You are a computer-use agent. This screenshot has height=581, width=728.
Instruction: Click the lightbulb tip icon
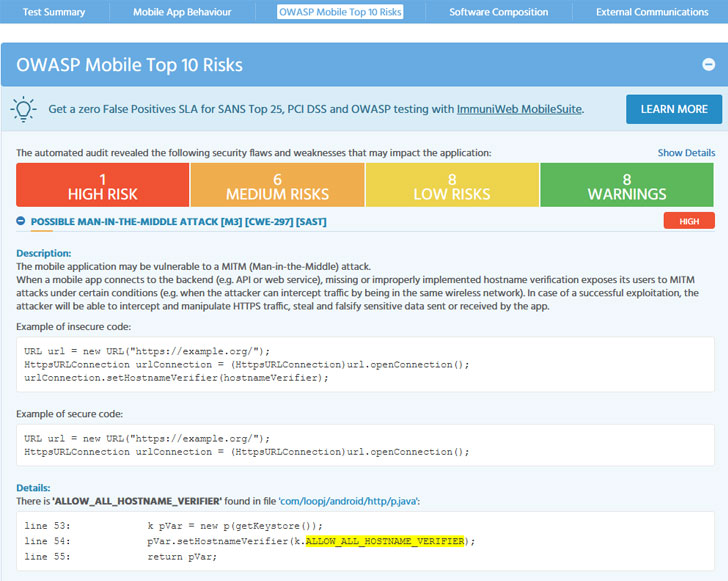(24, 109)
